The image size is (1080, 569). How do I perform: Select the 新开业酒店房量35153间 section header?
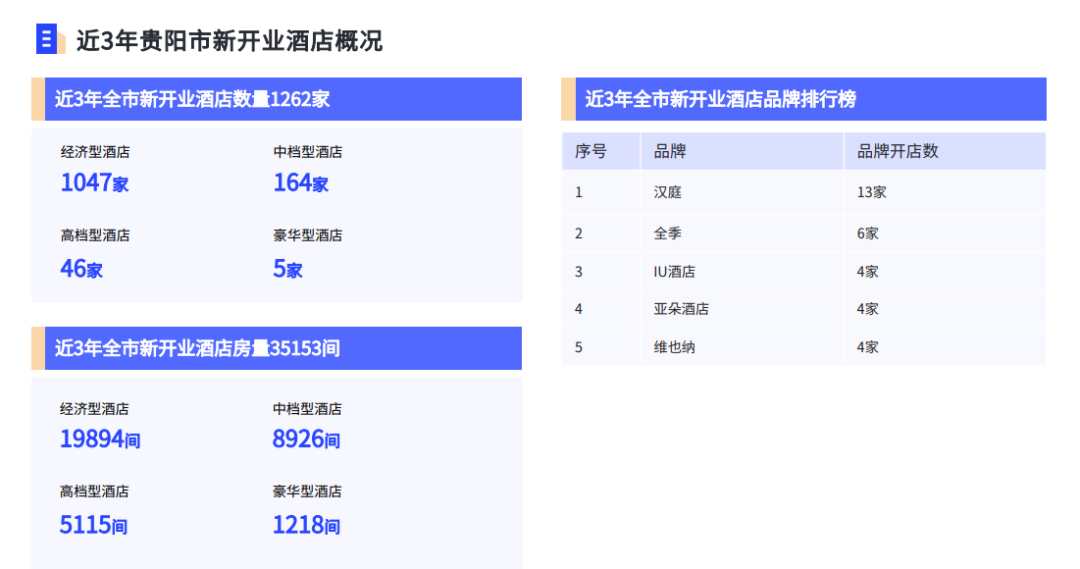pos(197,348)
